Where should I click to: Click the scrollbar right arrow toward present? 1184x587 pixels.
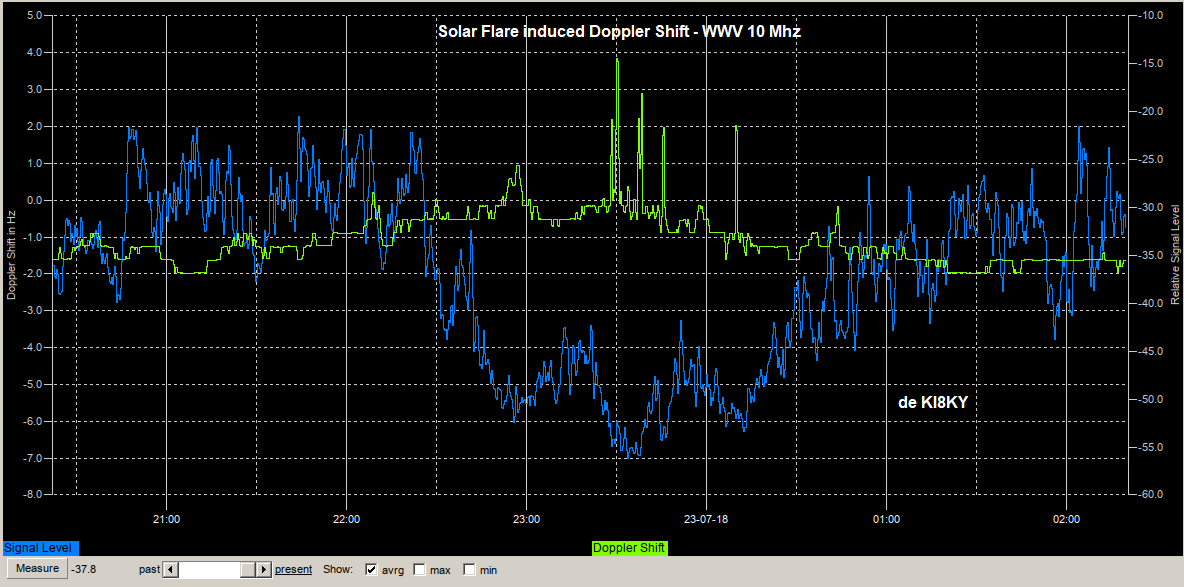click(x=264, y=569)
